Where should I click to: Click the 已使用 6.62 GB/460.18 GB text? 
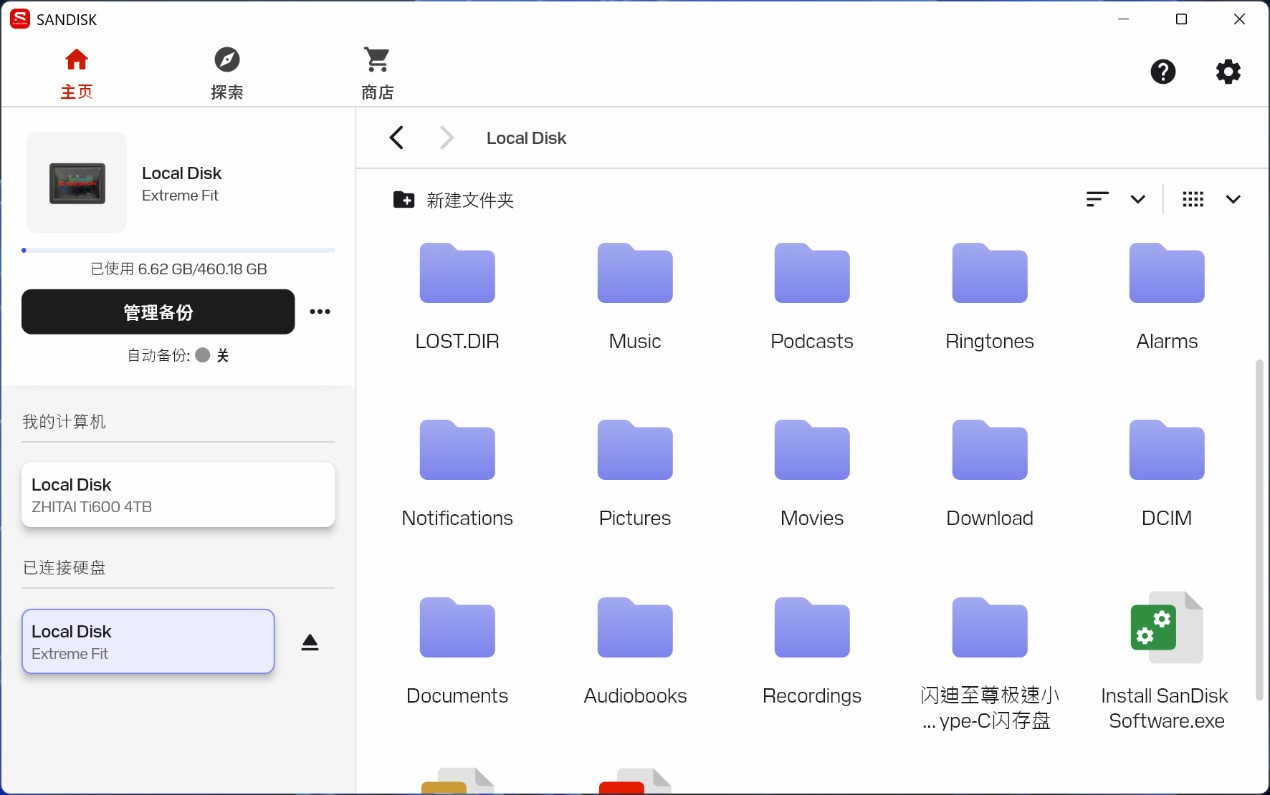coord(178,269)
